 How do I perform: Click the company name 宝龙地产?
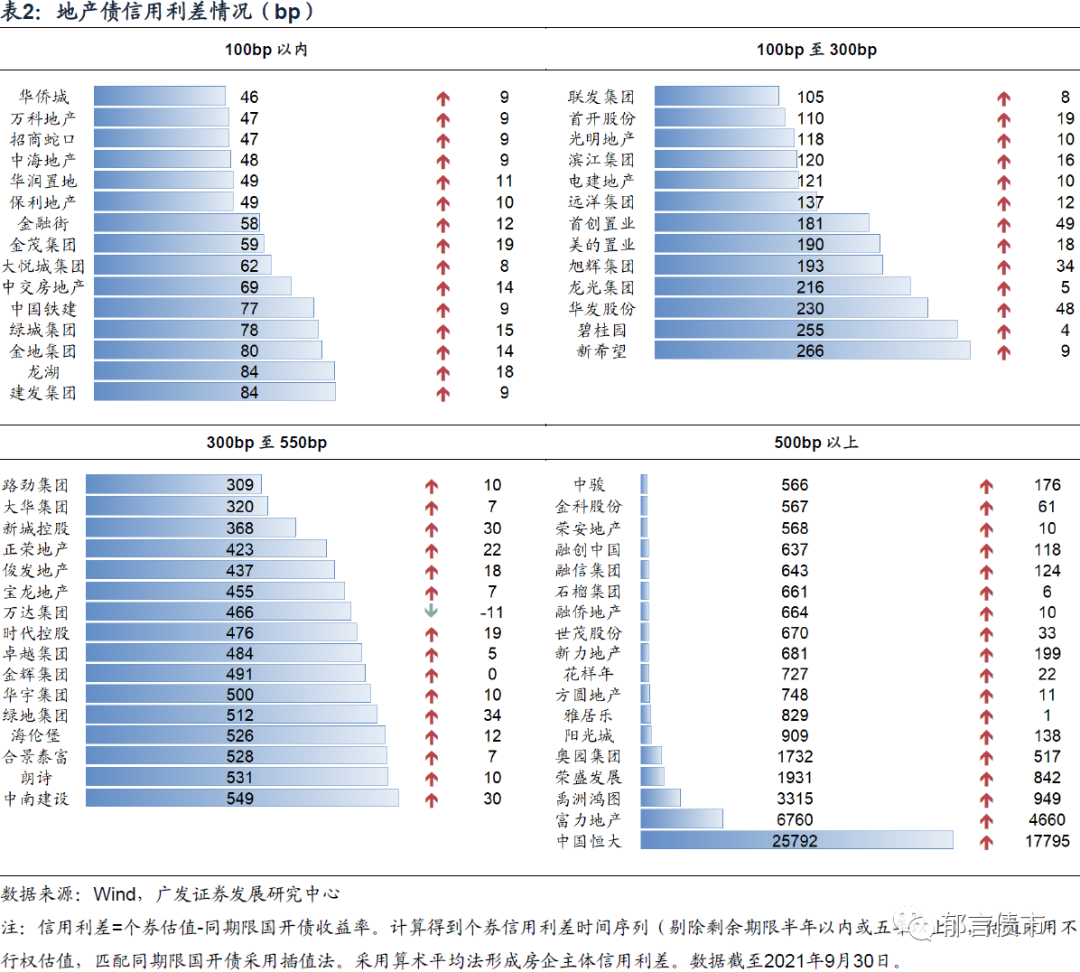click(36, 592)
